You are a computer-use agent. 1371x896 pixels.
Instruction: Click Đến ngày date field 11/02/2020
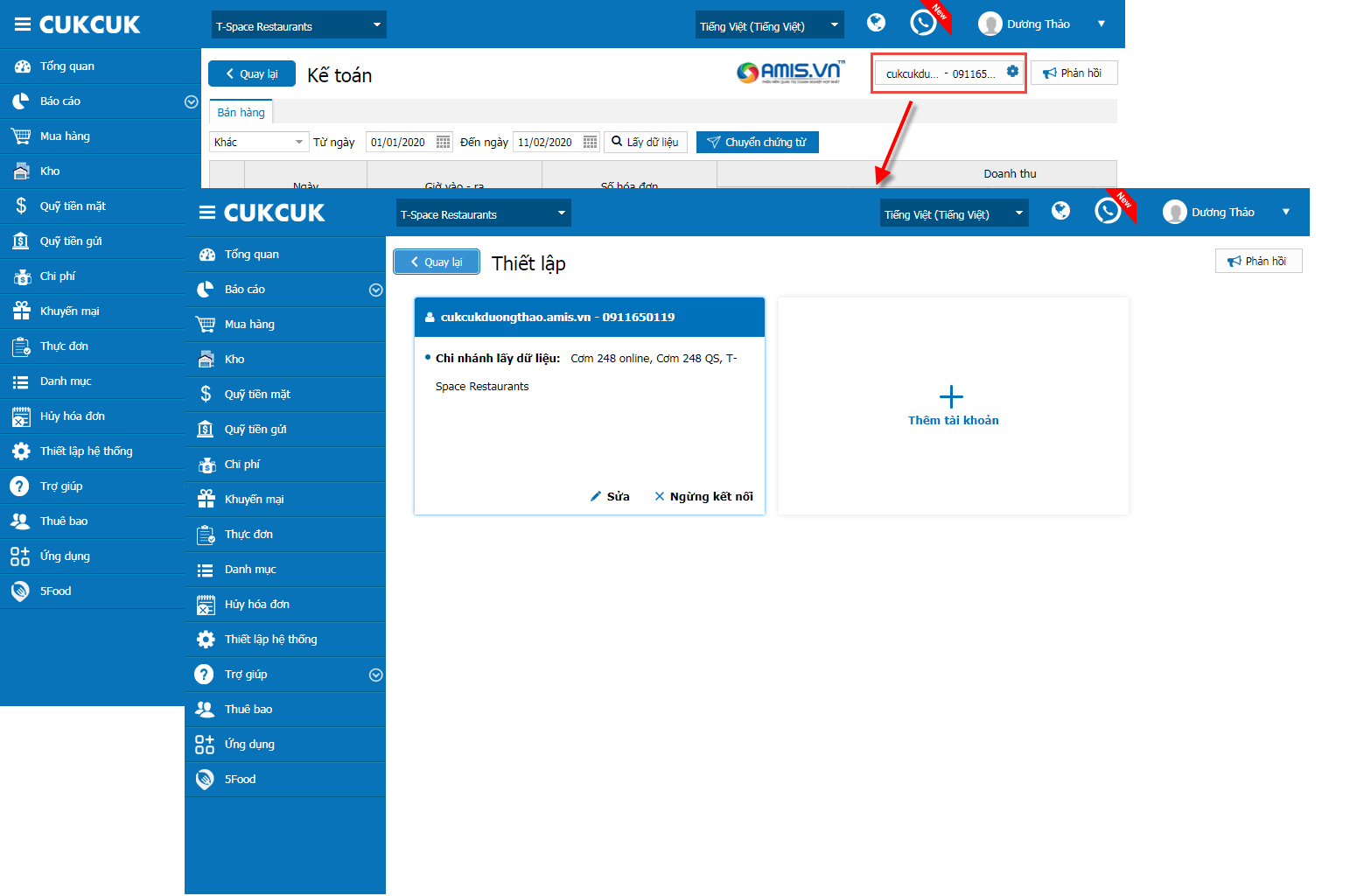[x=547, y=142]
